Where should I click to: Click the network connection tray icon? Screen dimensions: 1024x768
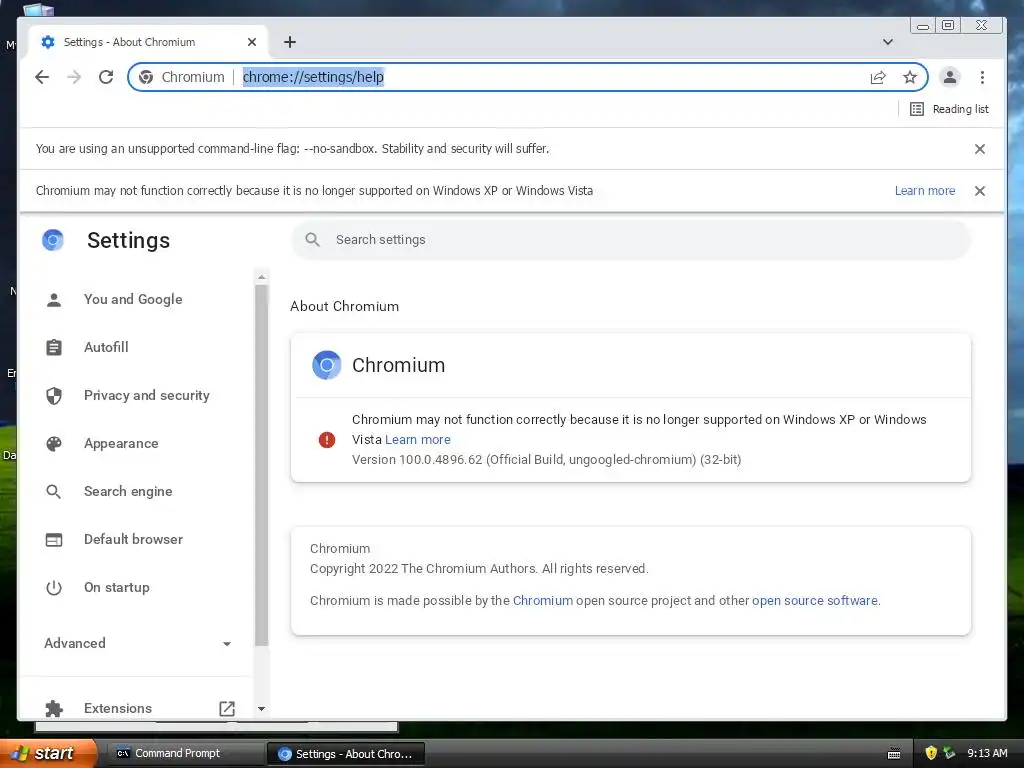point(949,753)
